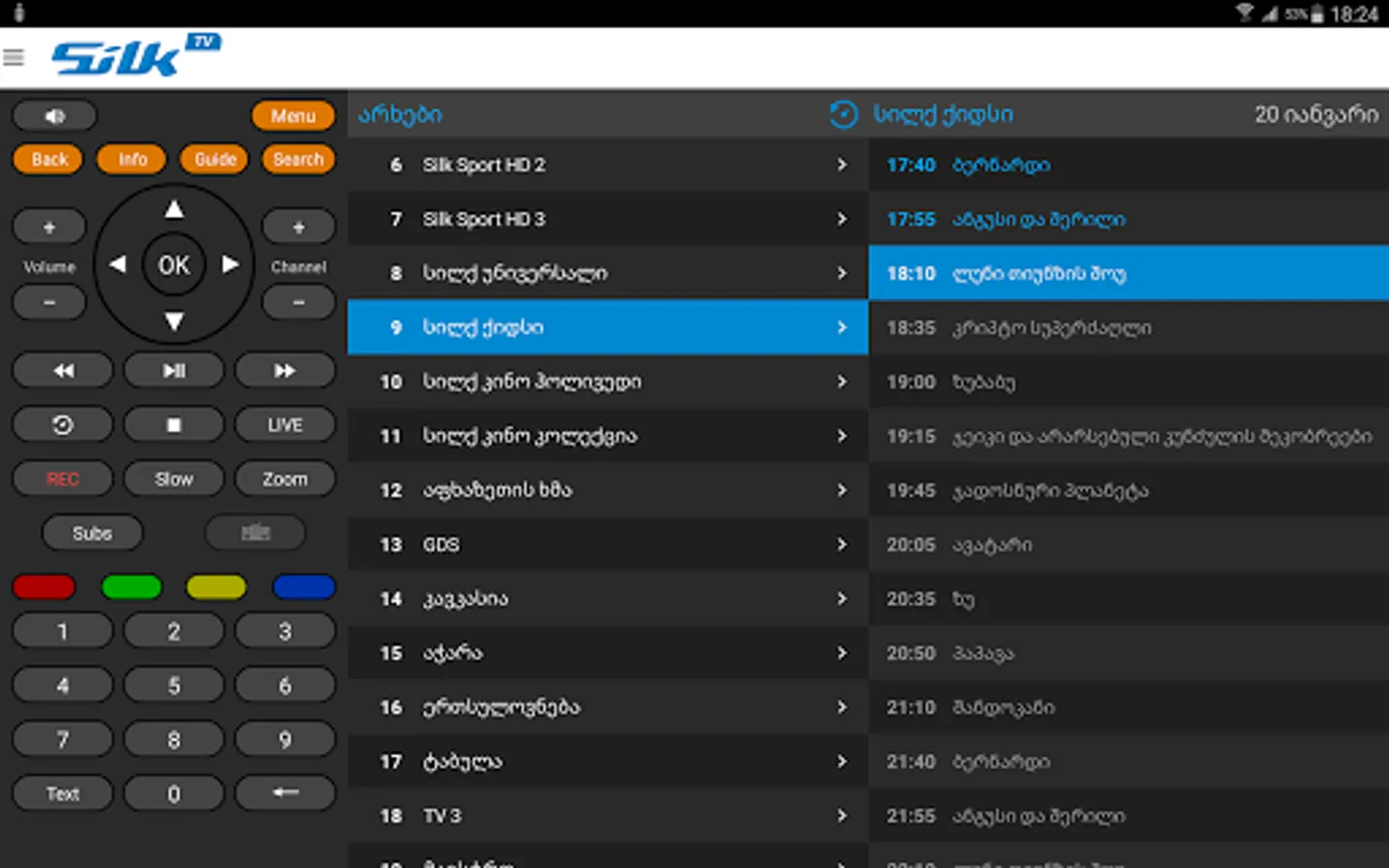This screenshot has width=1389, height=868.
Task: Click the backspace arrow key on the keypad
Action: coord(285,794)
